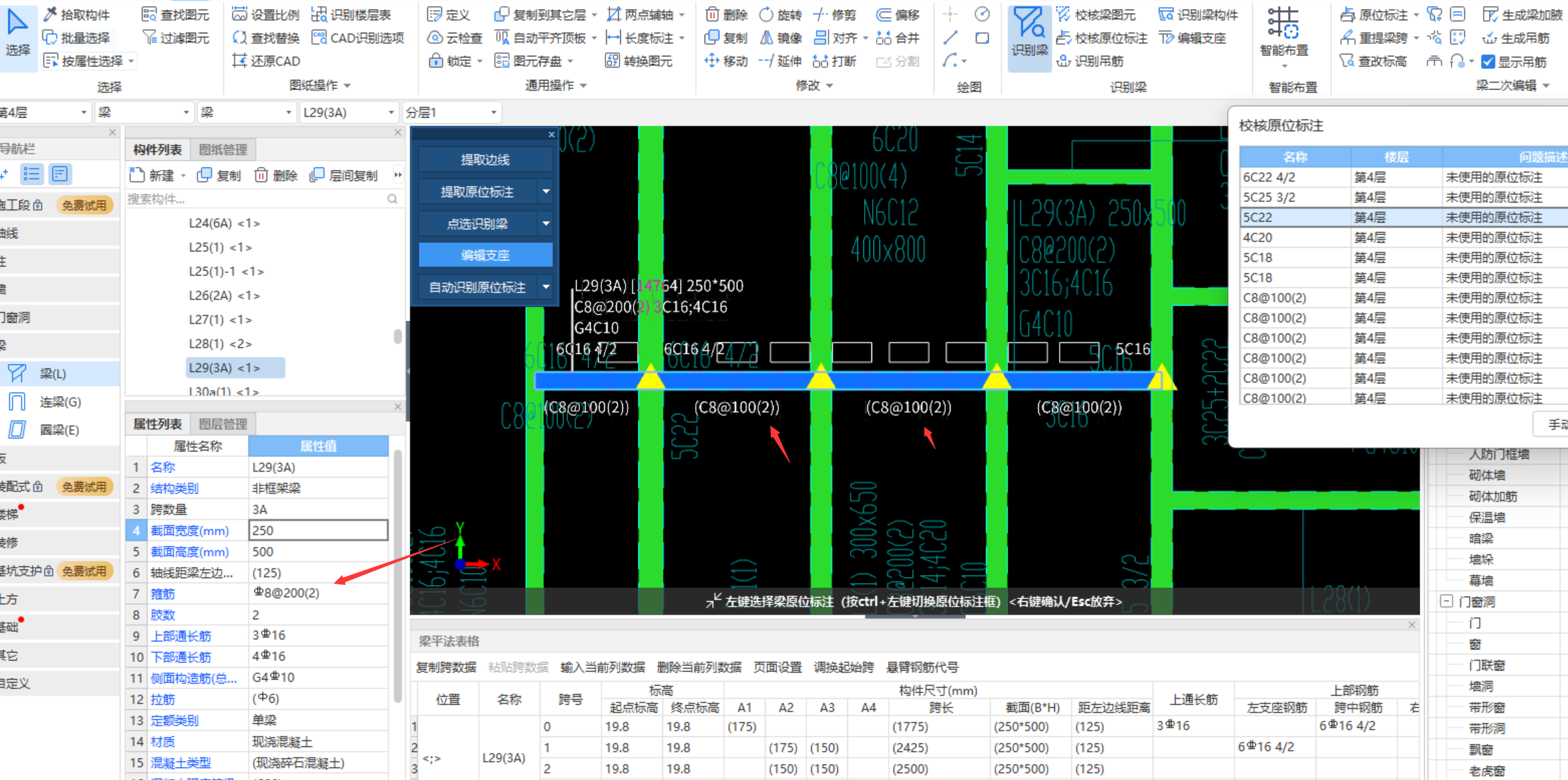Select the 属性列表 tab
Screen dimensions: 1568x780
[157, 424]
